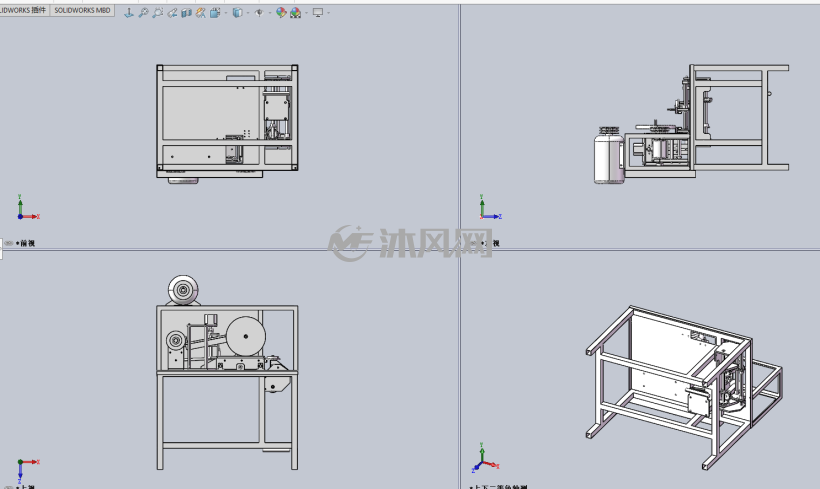Click the front view coordinate triad

tap(28, 208)
